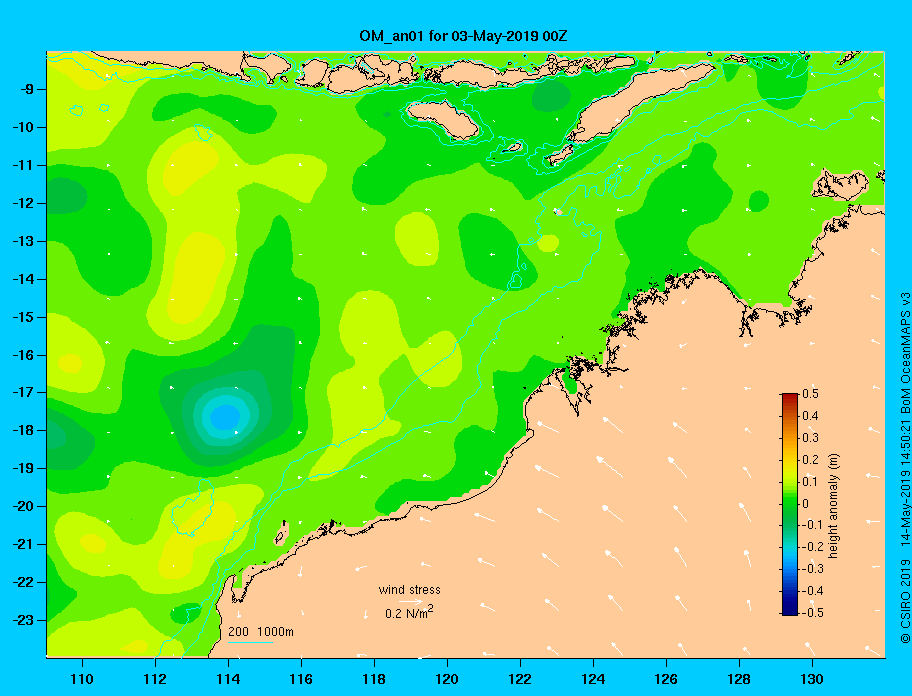Click longitude label 126 on the x-axis
Image resolution: width=912 pixels, height=696 pixels.
666,679
